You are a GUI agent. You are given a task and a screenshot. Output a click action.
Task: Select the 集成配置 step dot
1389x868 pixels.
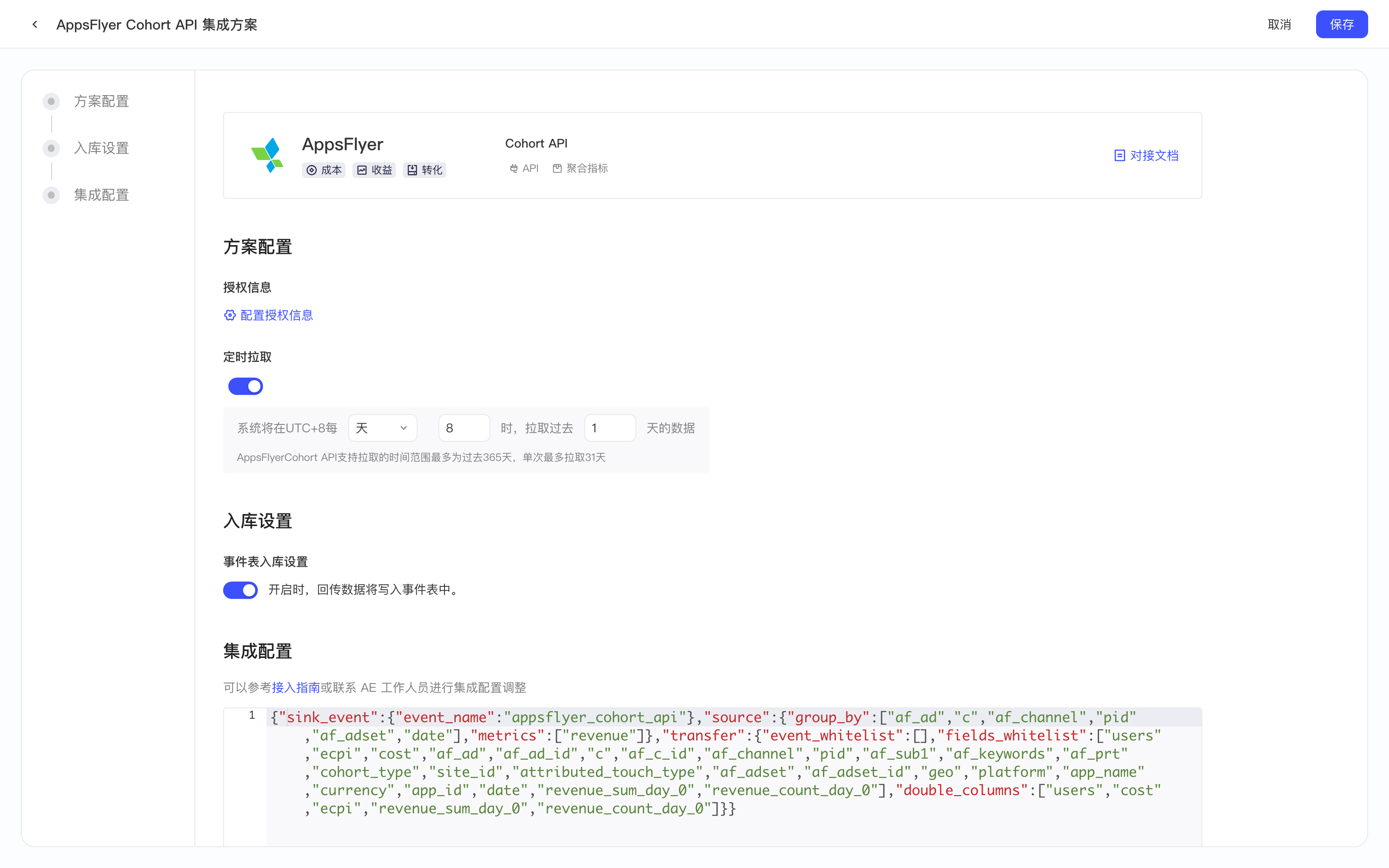click(51, 195)
